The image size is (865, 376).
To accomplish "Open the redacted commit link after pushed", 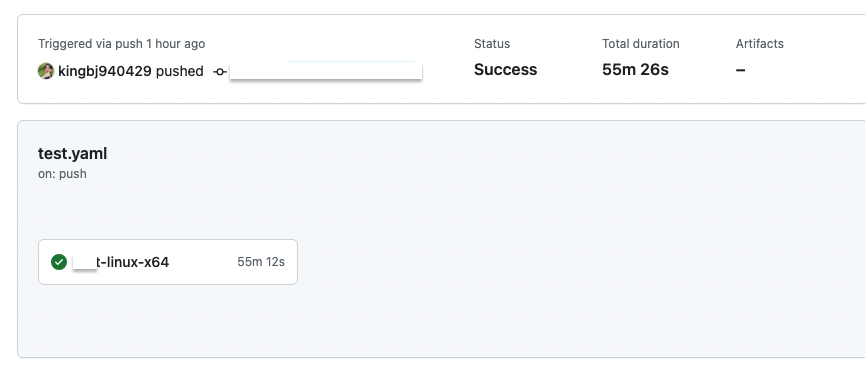I will point(325,71).
